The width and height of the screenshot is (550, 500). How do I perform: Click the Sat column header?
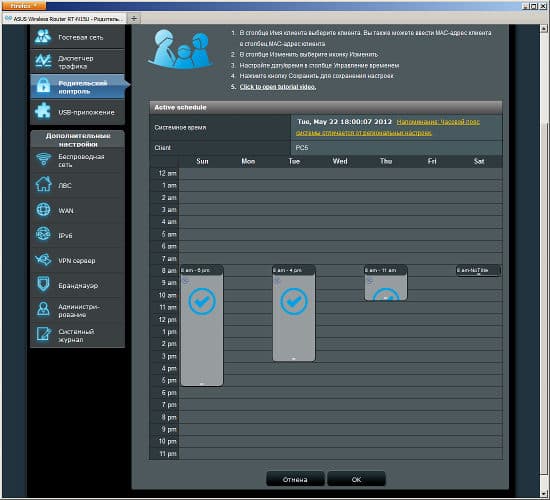pos(479,161)
